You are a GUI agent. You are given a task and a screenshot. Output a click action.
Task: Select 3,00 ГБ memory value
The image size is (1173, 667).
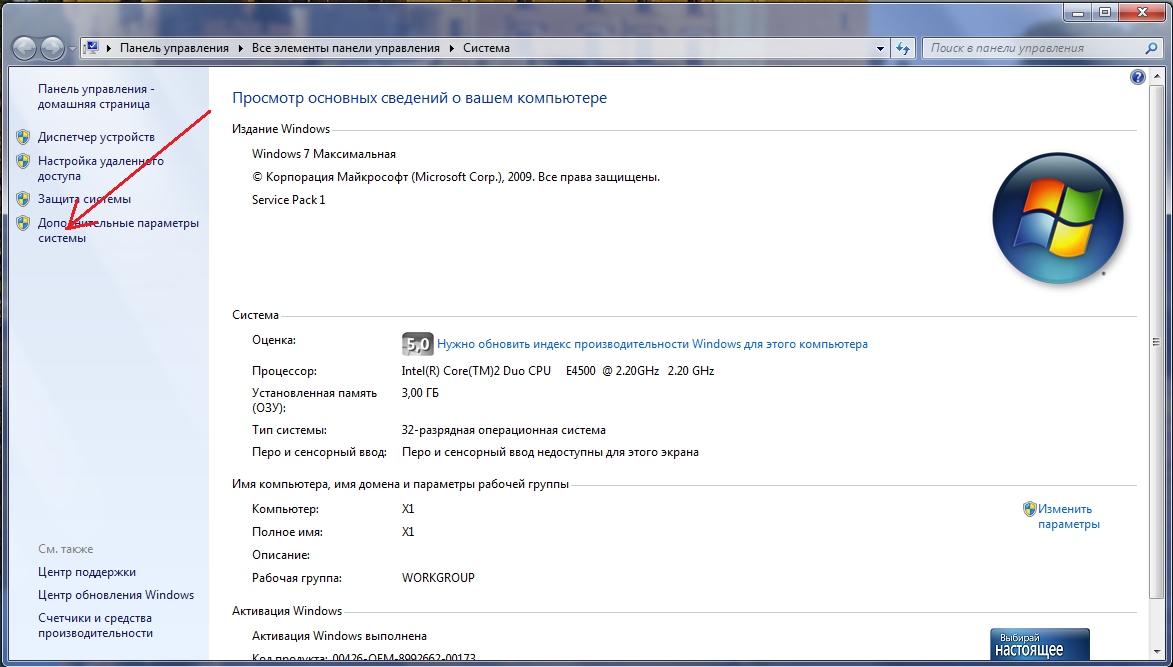(x=420, y=393)
